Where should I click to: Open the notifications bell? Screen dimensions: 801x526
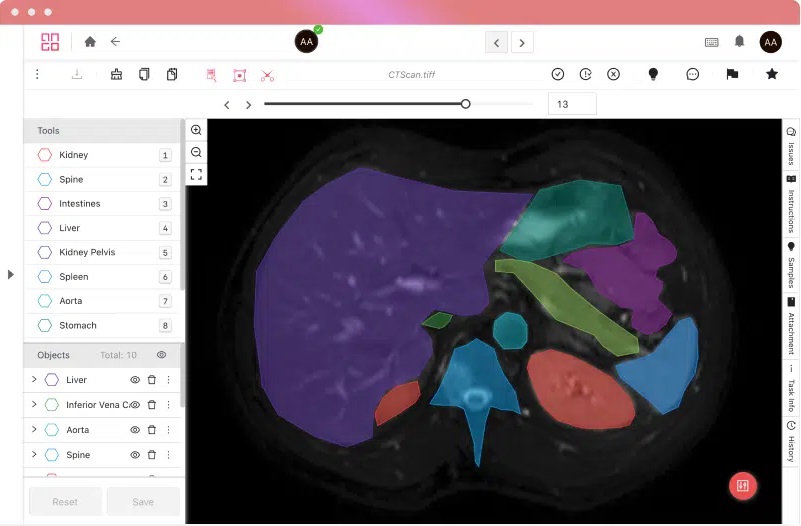click(x=739, y=42)
